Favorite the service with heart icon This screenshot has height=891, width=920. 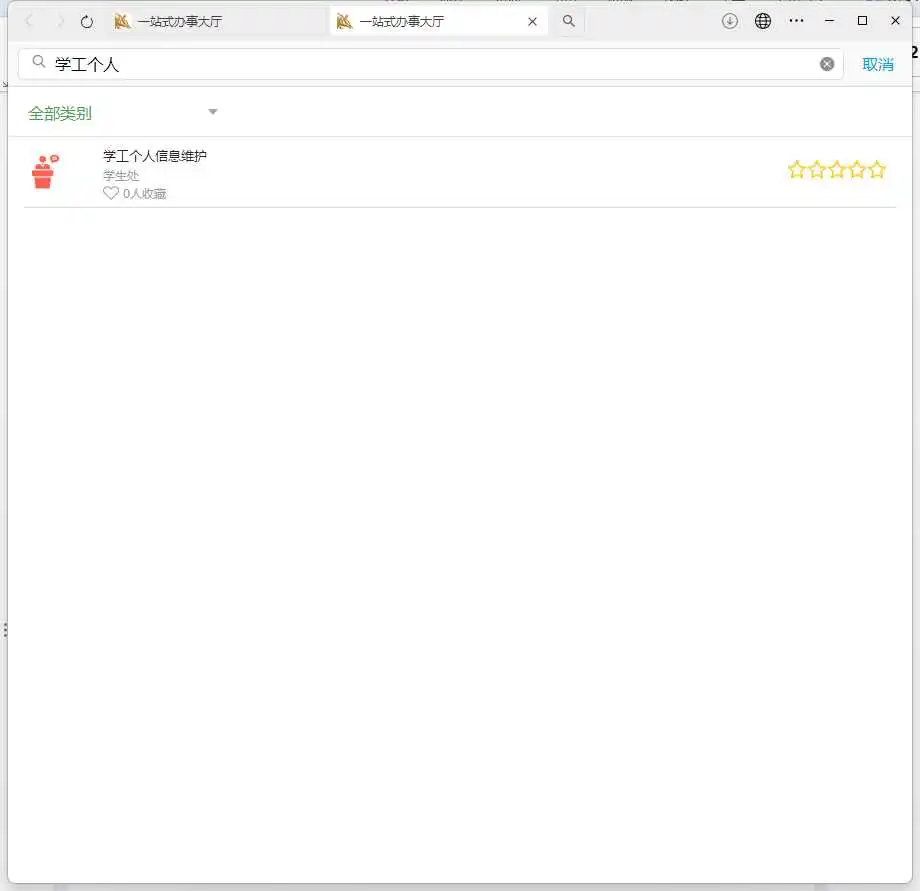click(x=111, y=193)
